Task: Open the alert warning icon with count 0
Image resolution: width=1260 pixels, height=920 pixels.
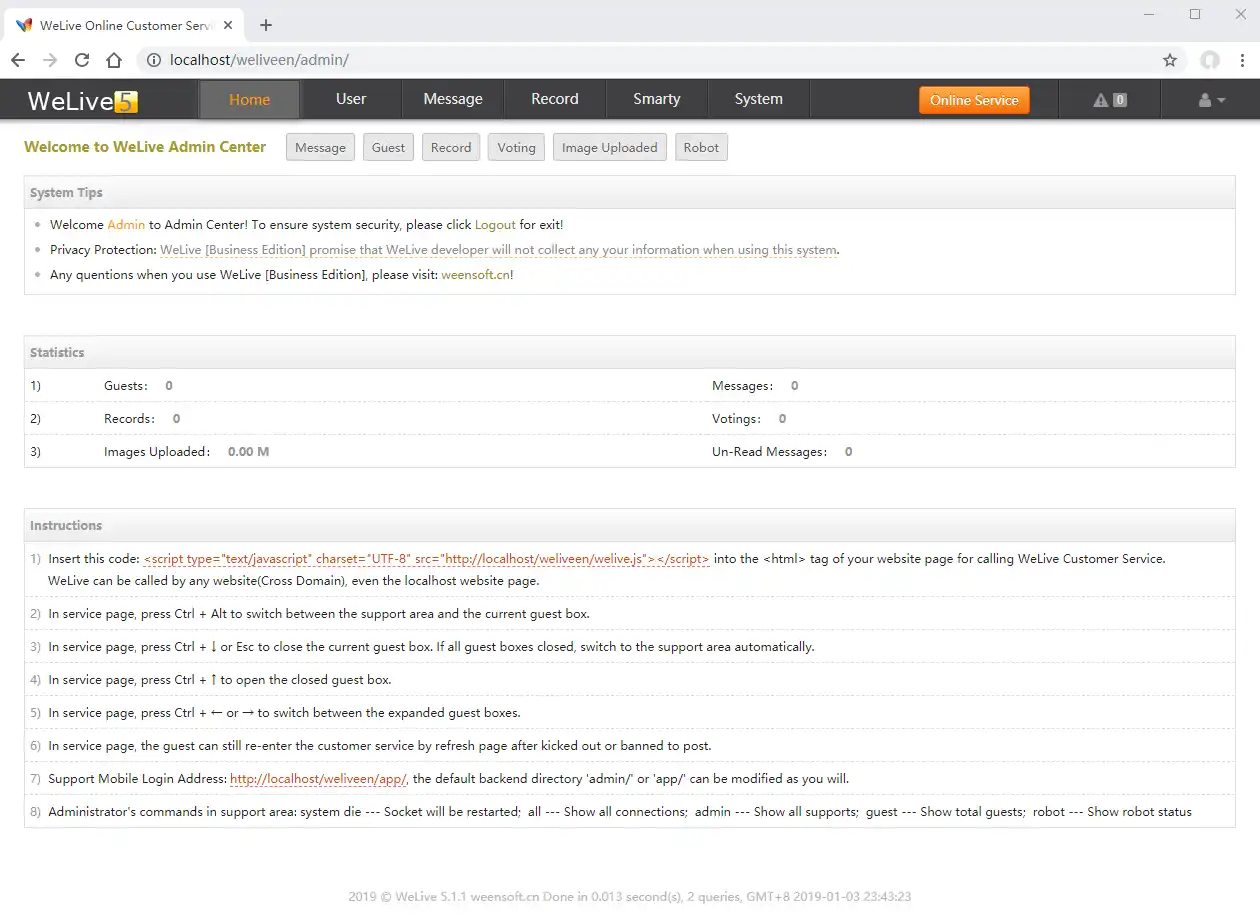Action: (1110, 100)
